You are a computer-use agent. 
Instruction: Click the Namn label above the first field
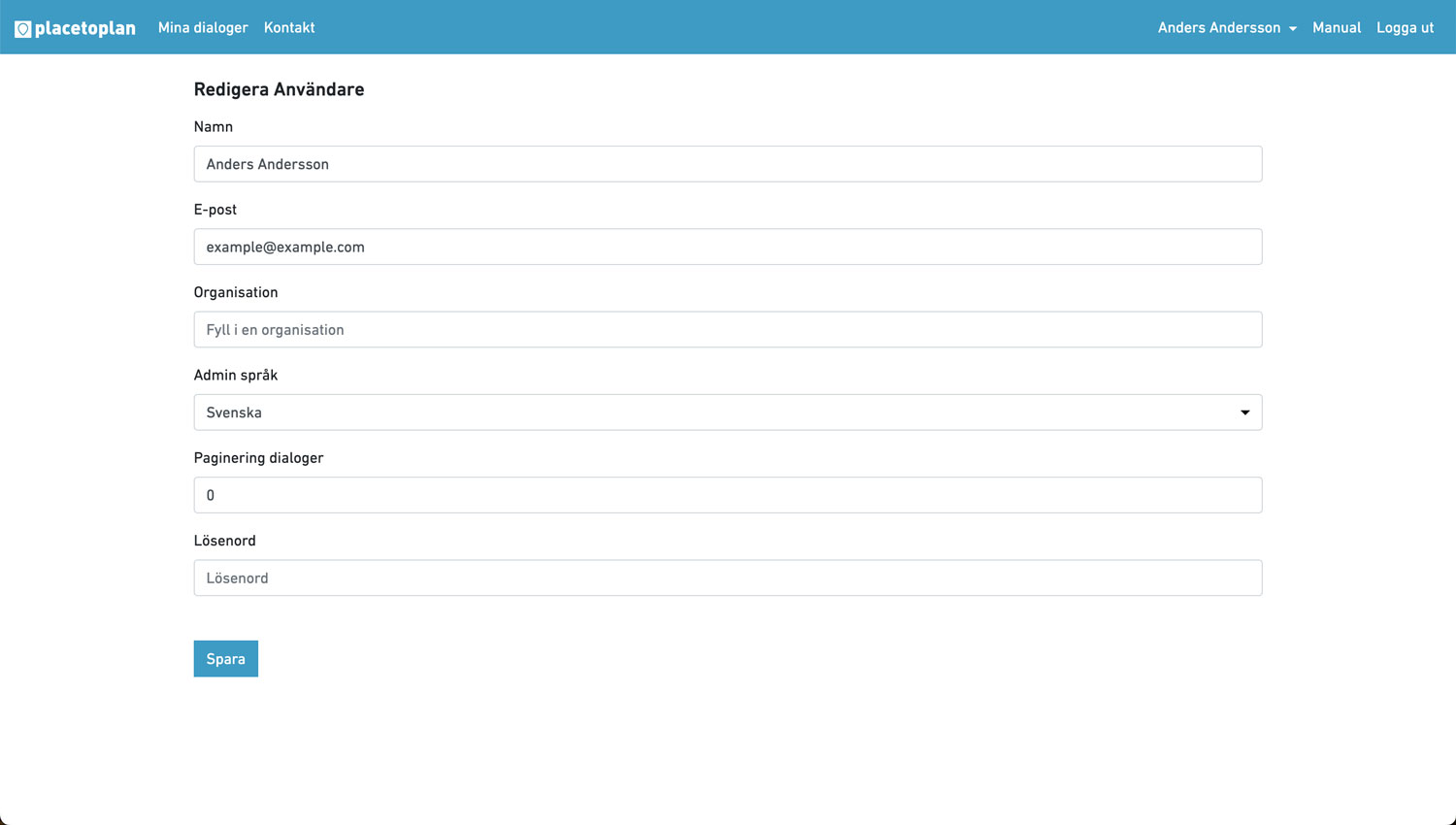(214, 127)
